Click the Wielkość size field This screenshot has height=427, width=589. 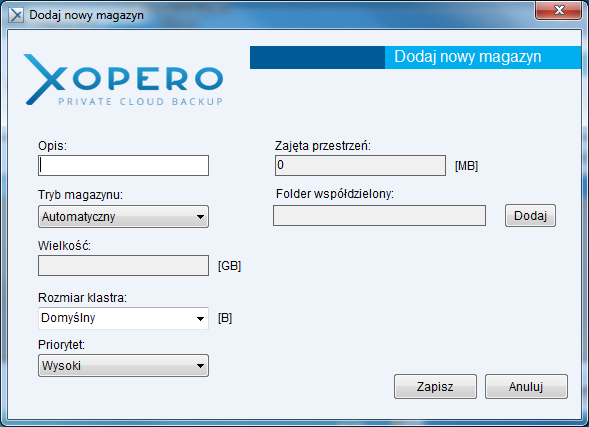[123, 266]
